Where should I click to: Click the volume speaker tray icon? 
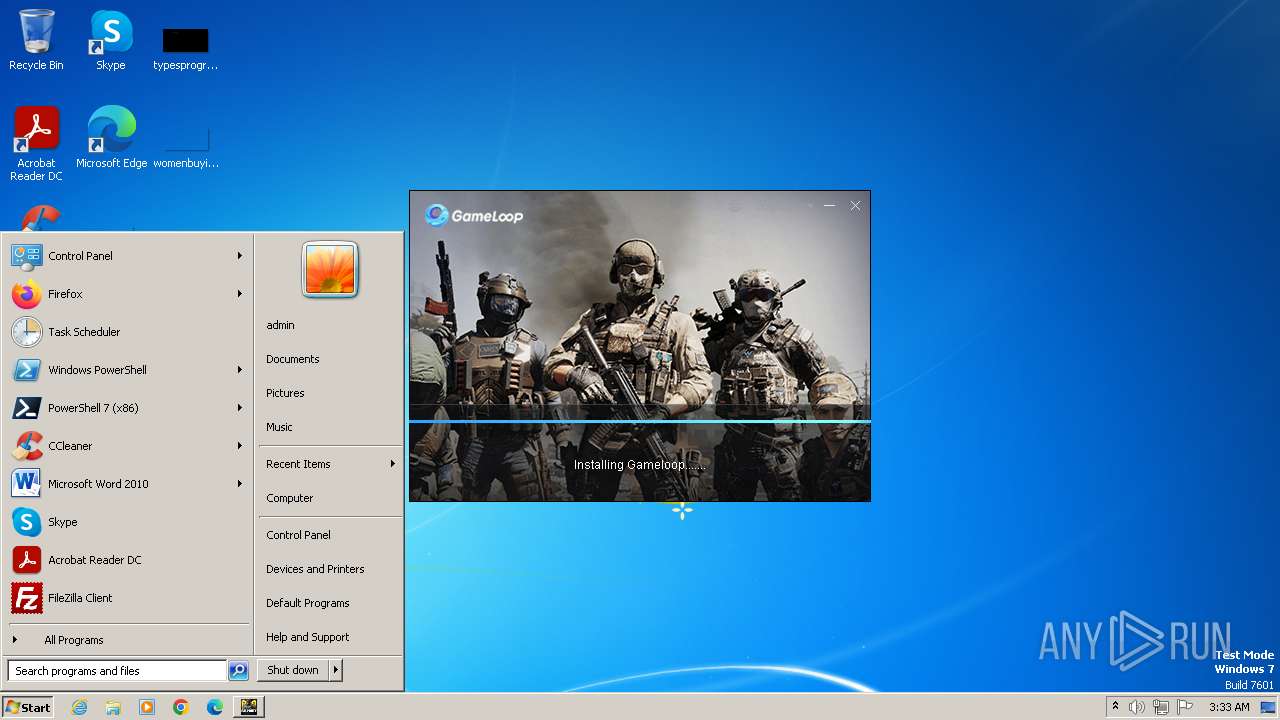[1137, 707]
